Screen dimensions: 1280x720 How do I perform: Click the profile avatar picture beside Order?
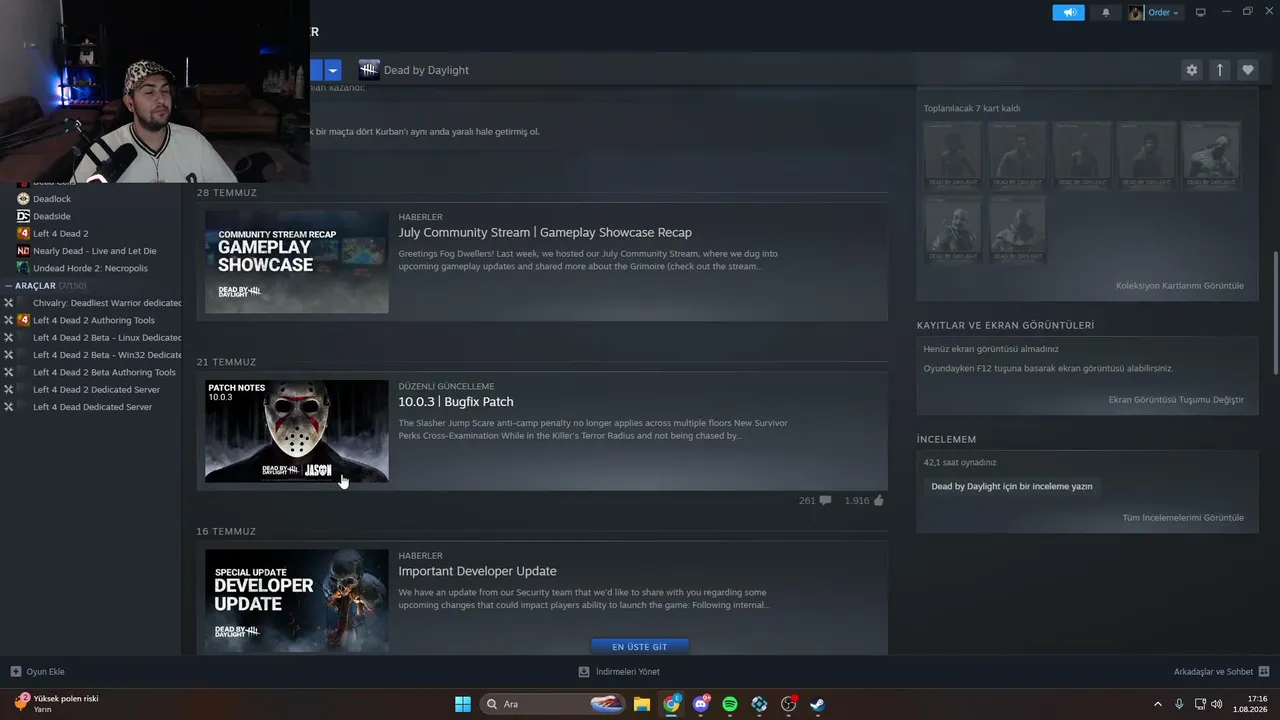(1136, 12)
